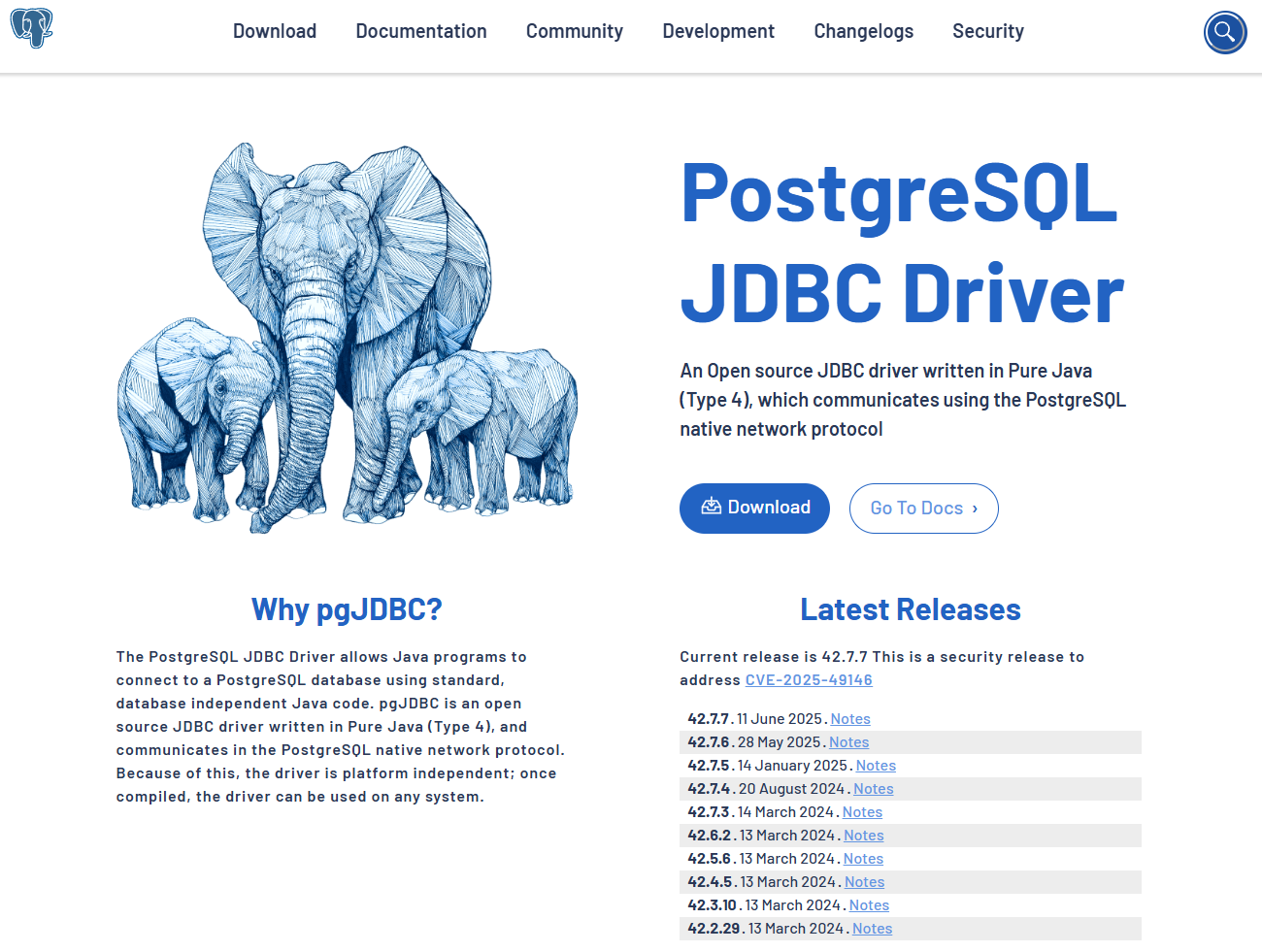Click version text 42.3.10
1262x952 pixels.
[713, 905]
